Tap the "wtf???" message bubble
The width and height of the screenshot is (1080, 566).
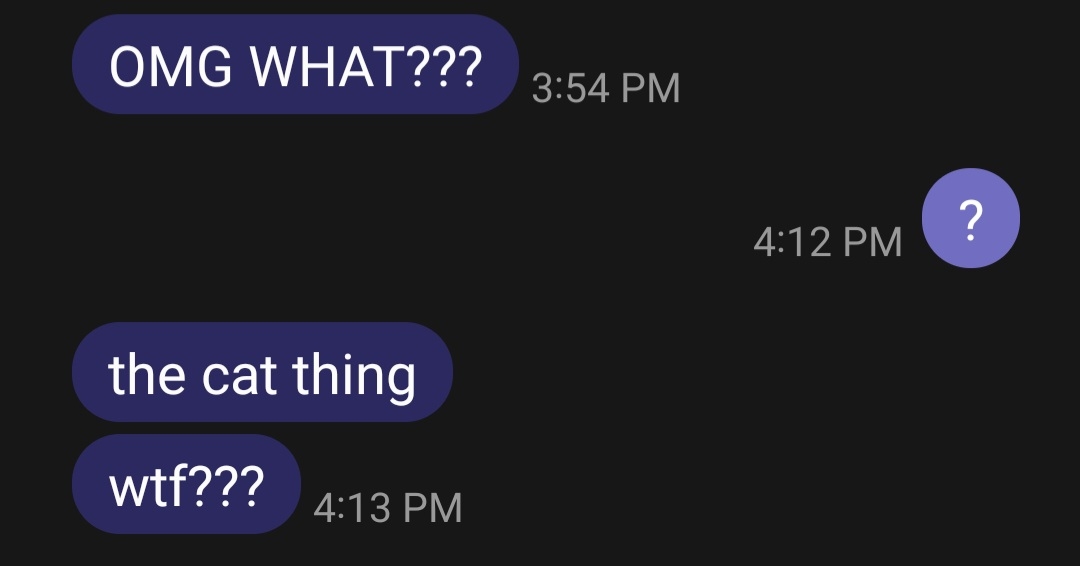pos(186,485)
